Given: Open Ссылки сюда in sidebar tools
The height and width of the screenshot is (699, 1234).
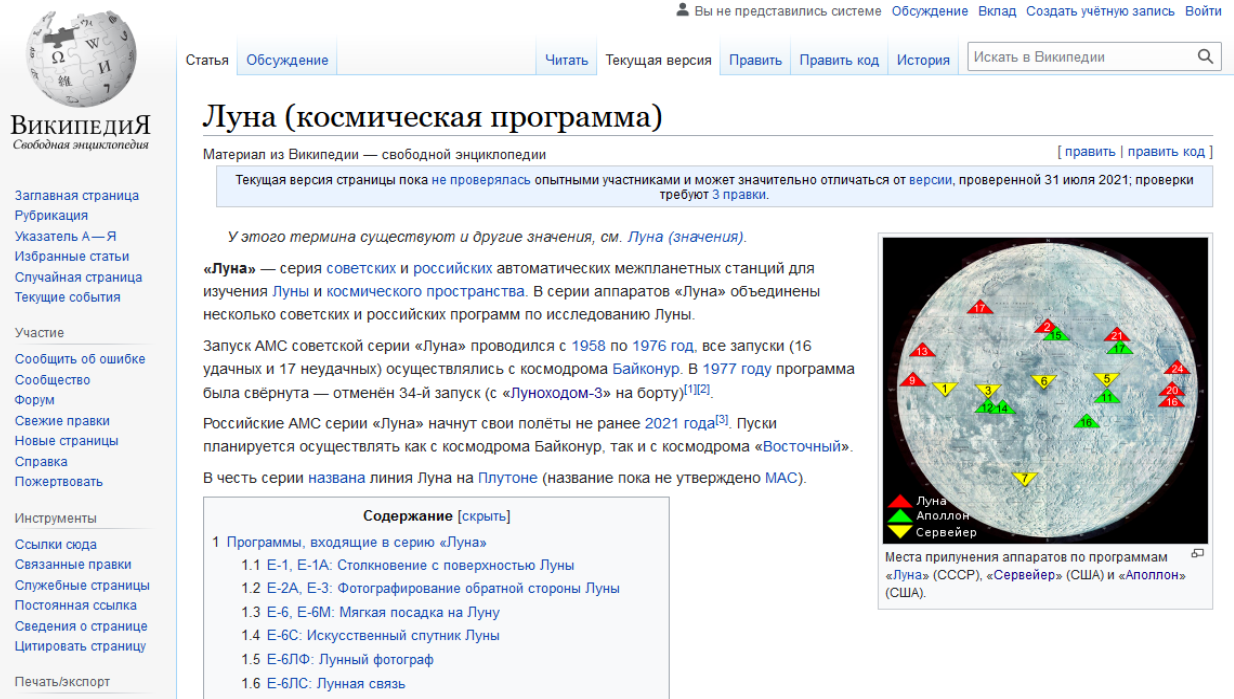Looking at the screenshot, I should pyautogui.click(x=56, y=545).
